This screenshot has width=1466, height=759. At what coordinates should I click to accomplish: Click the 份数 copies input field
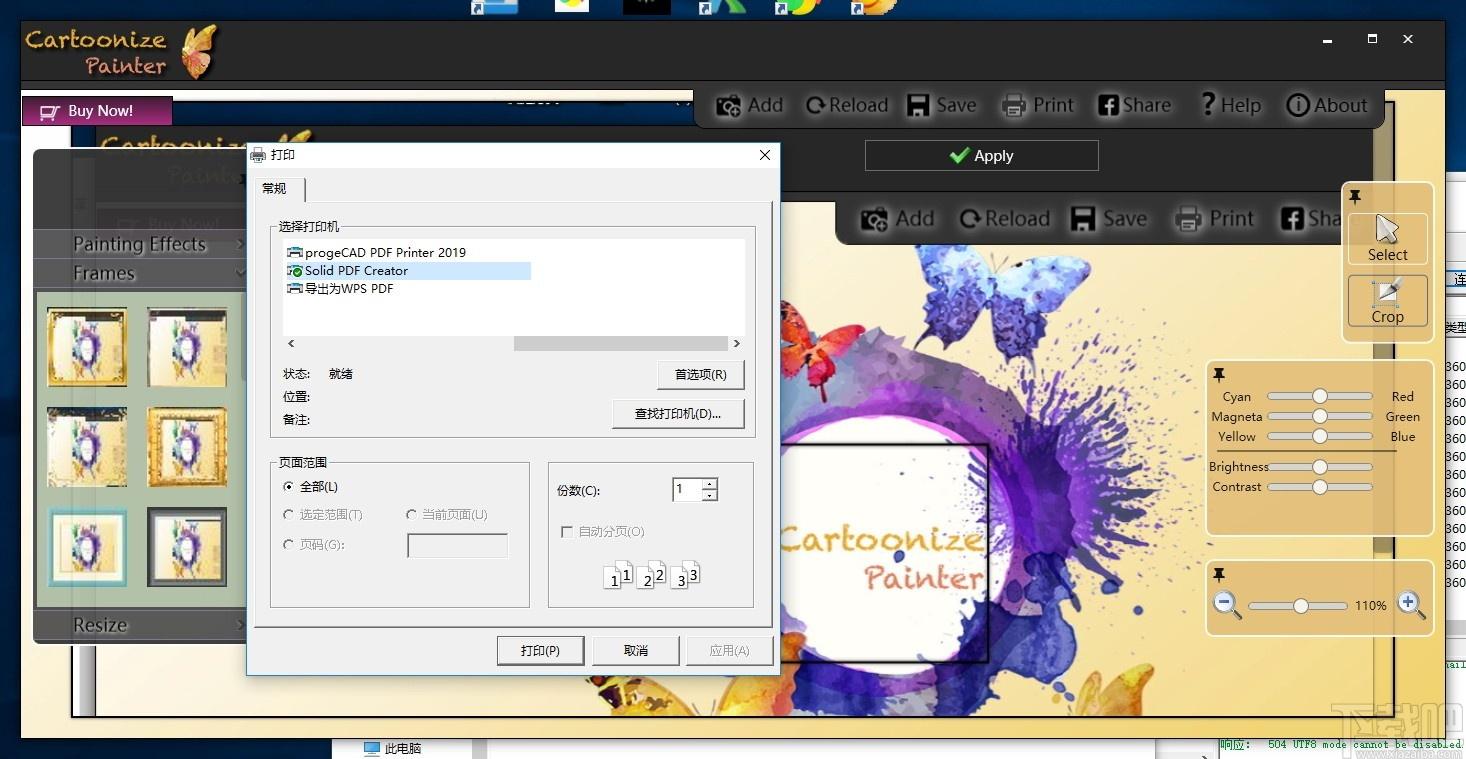pyautogui.click(x=687, y=489)
